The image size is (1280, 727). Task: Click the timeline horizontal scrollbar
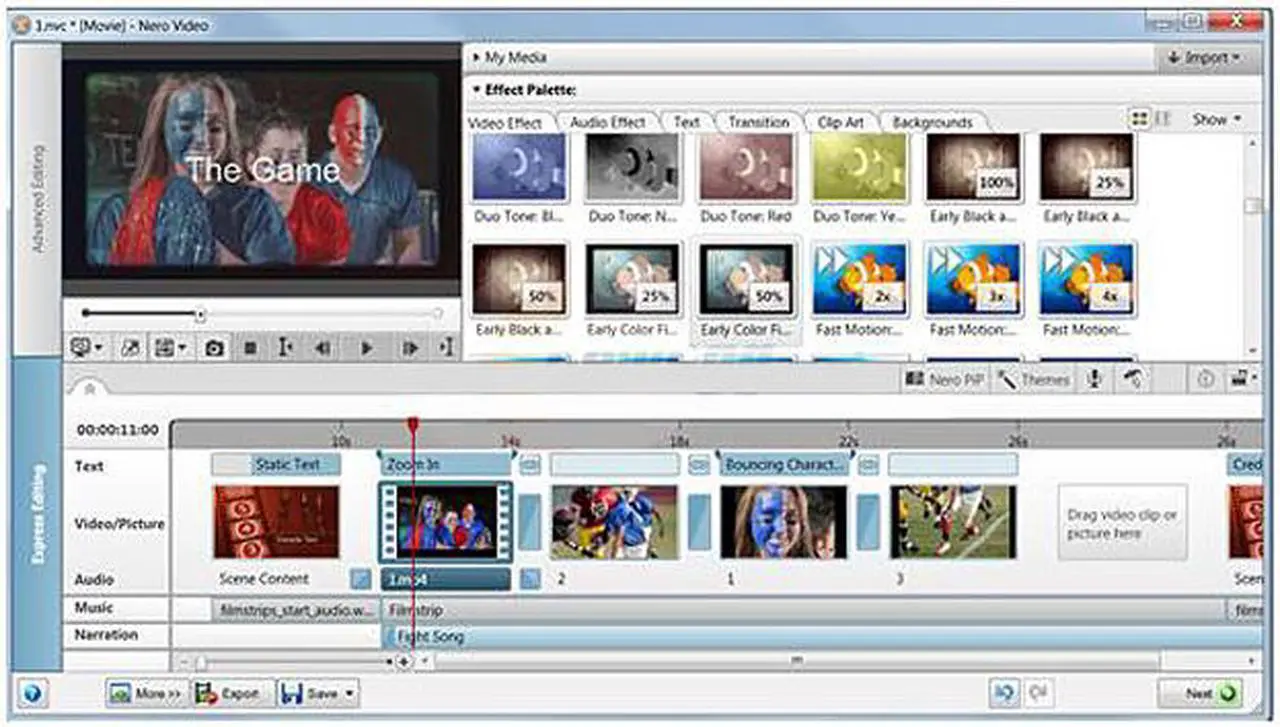(797, 661)
